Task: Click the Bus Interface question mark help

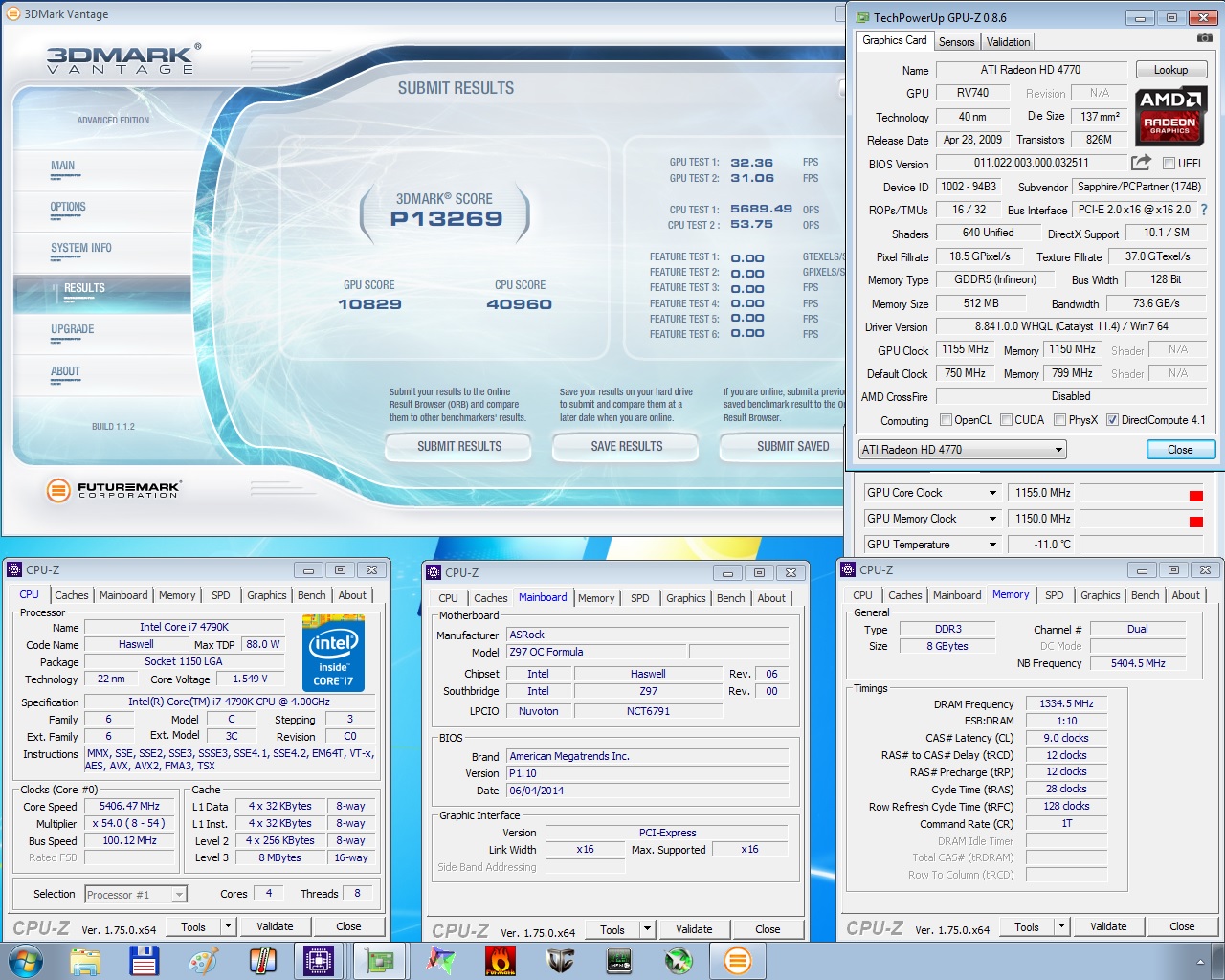Action: (x=1204, y=210)
